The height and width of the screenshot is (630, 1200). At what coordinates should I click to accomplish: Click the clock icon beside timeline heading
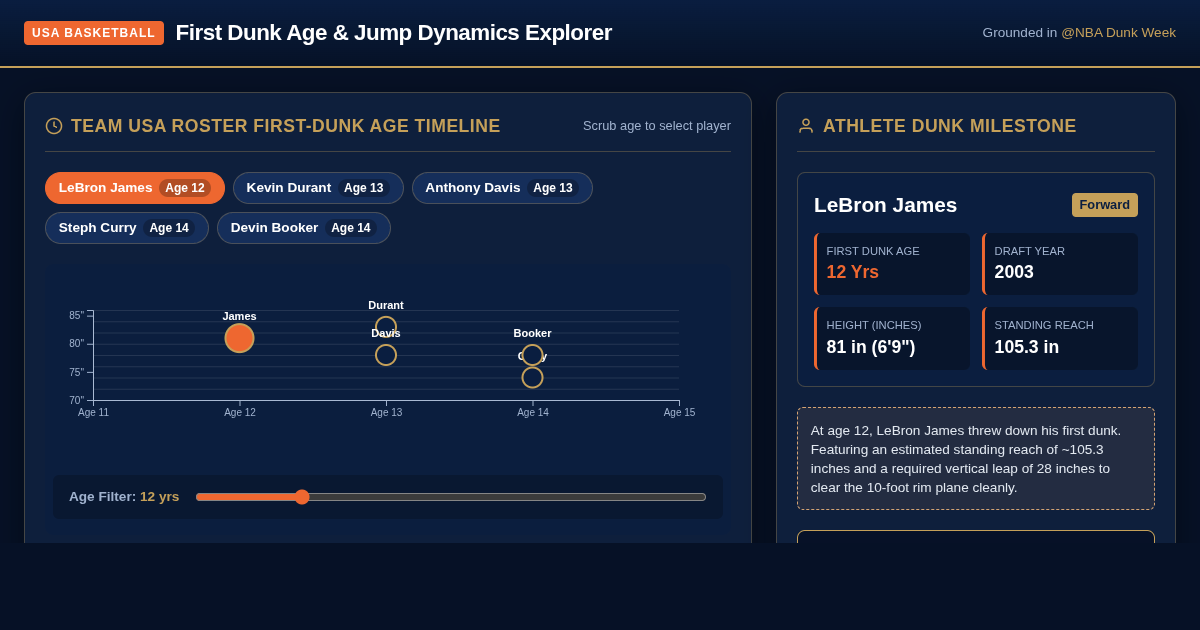[x=54, y=126]
